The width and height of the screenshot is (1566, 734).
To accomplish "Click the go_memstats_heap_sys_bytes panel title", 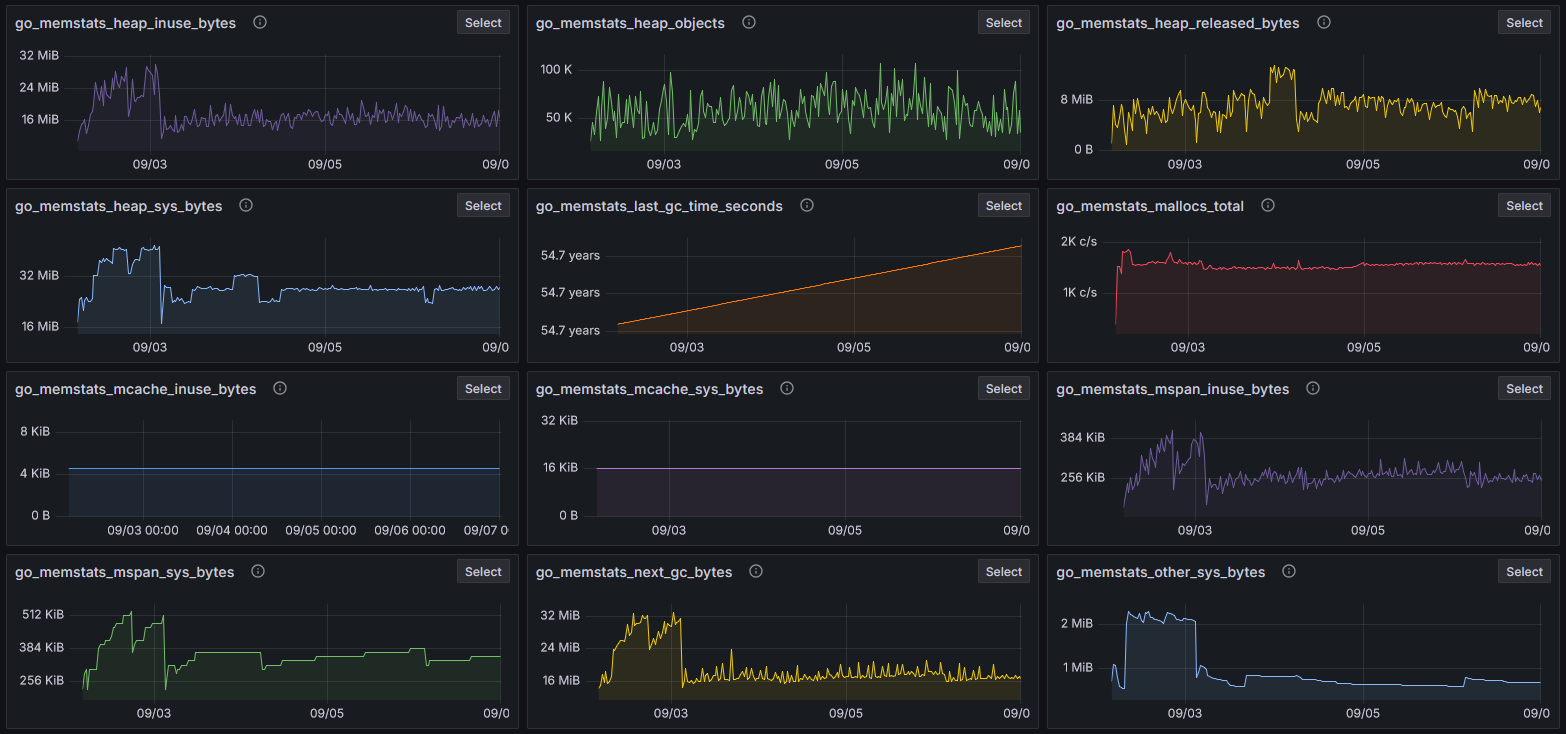I will [x=118, y=206].
